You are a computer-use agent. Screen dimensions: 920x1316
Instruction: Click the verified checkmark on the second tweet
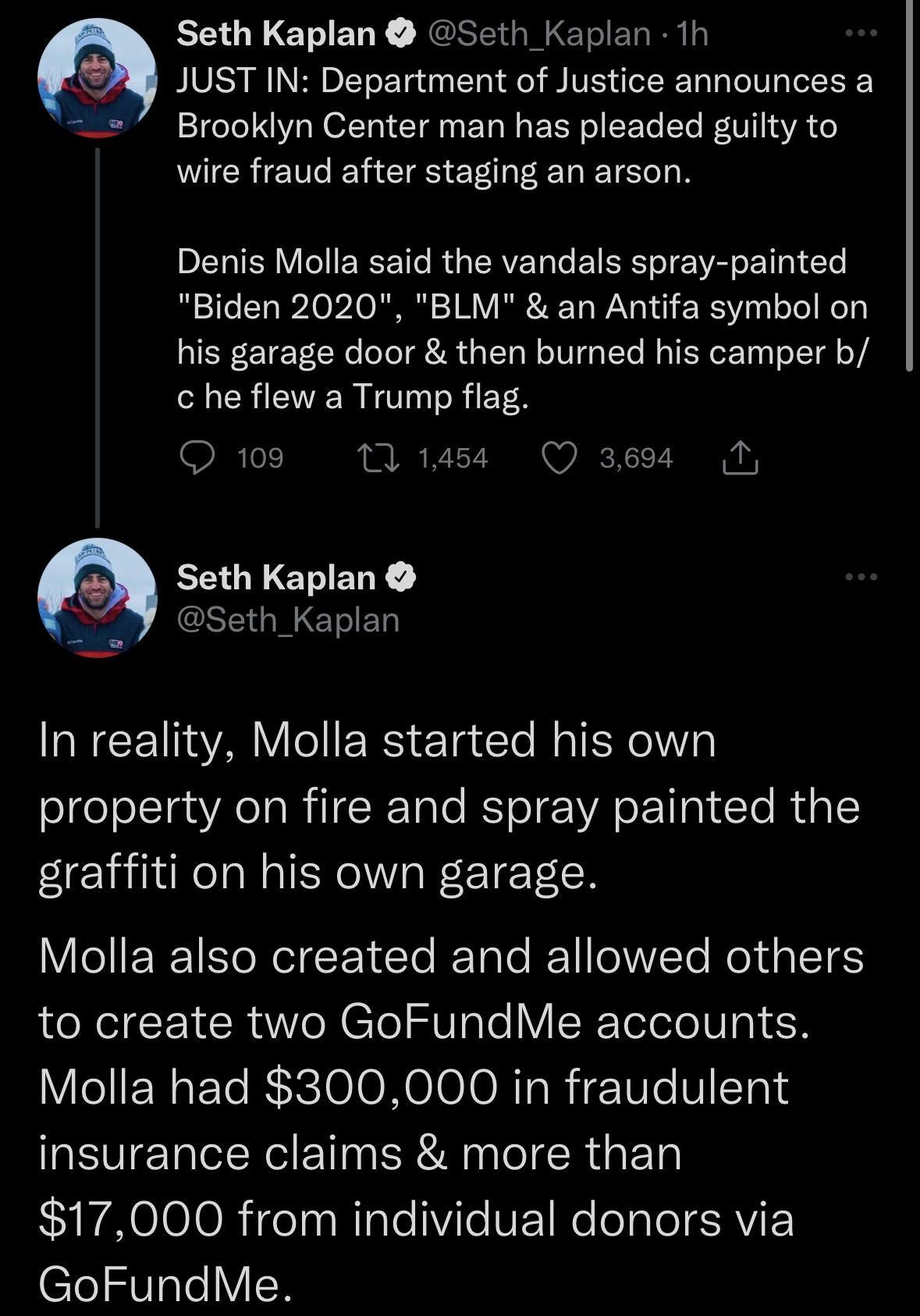point(399,576)
